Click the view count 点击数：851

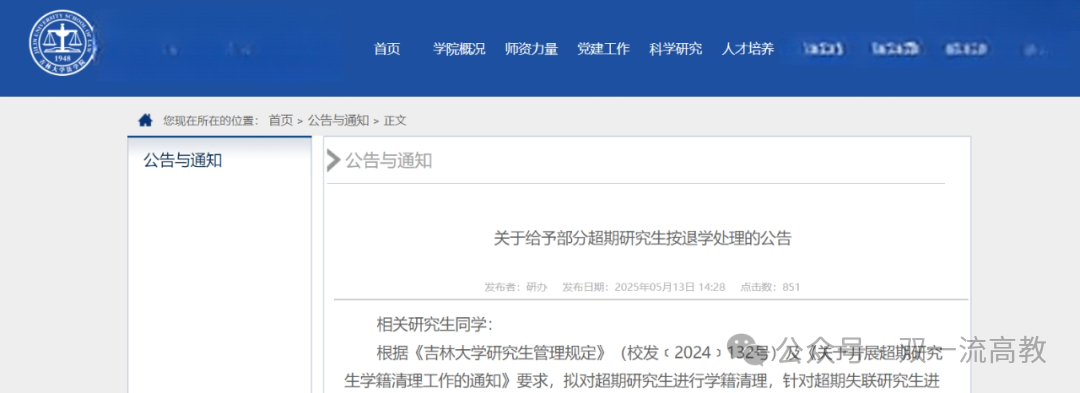(x=770, y=287)
